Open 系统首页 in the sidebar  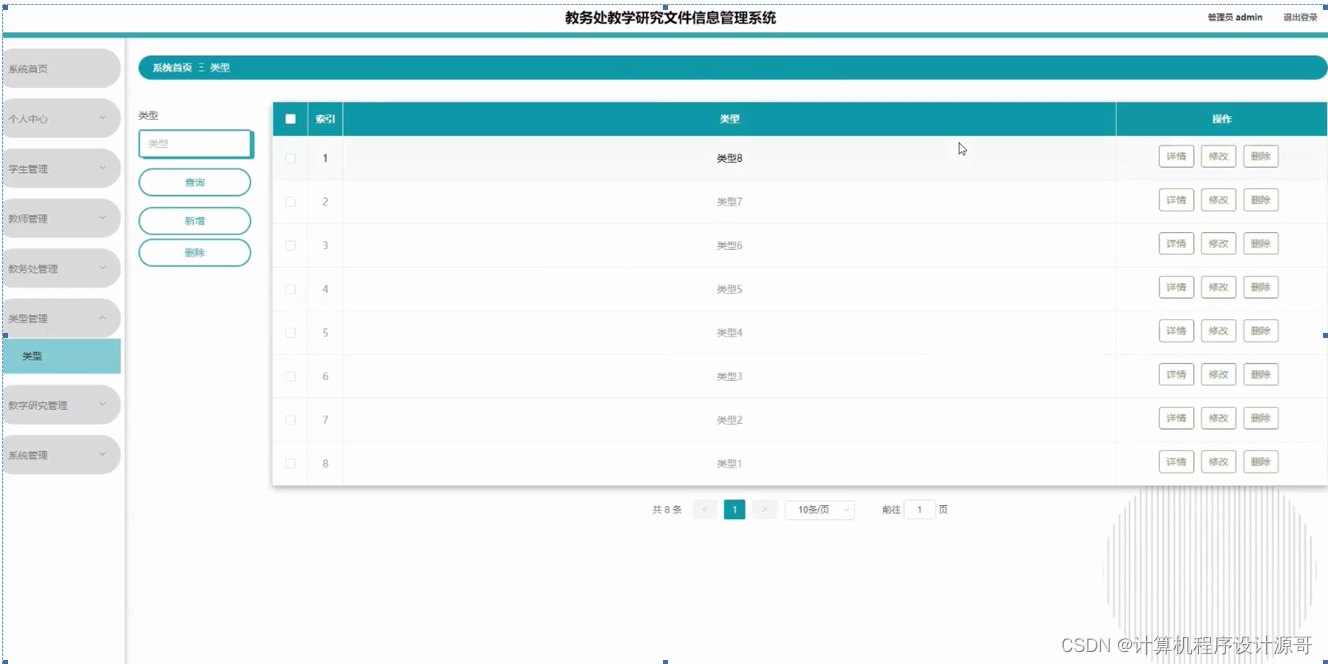coord(60,69)
